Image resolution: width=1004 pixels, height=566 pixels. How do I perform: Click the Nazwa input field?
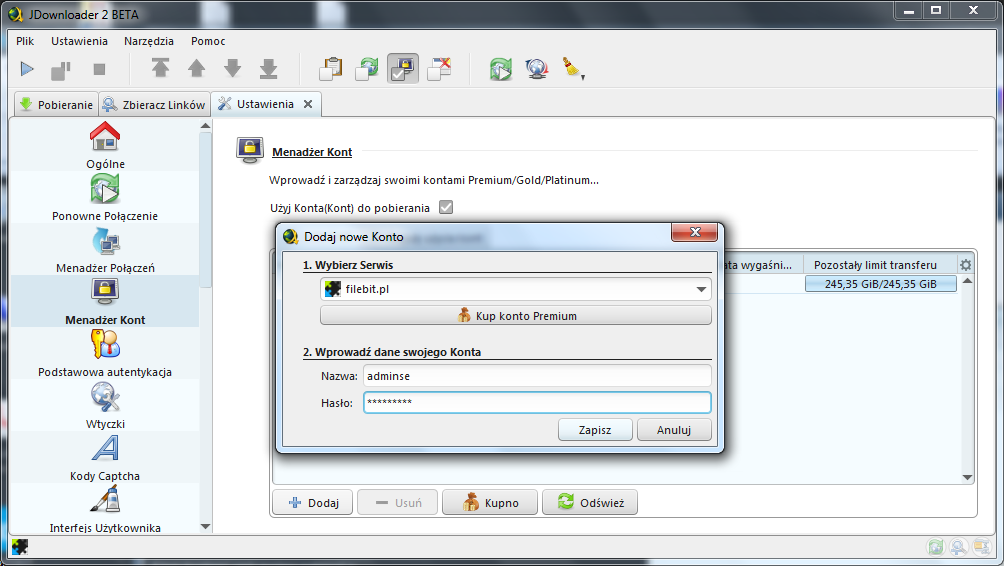537,376
